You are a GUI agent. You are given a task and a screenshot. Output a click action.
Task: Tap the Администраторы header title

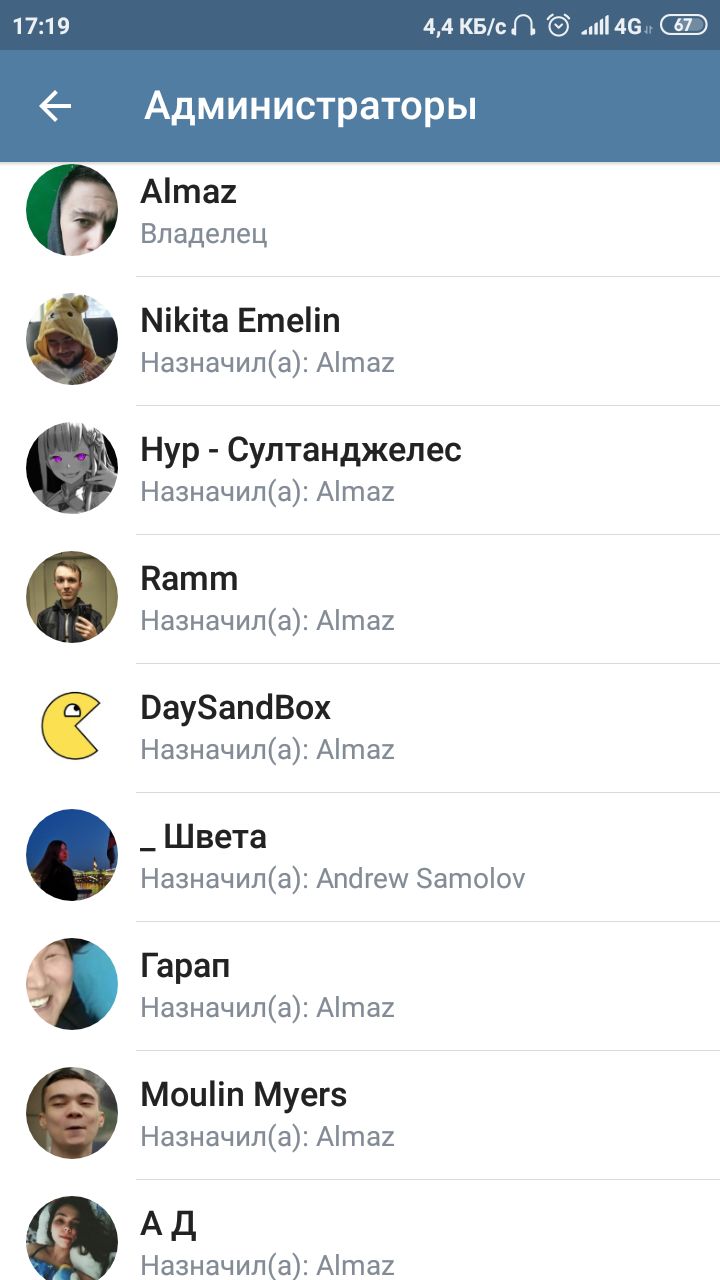310,106
